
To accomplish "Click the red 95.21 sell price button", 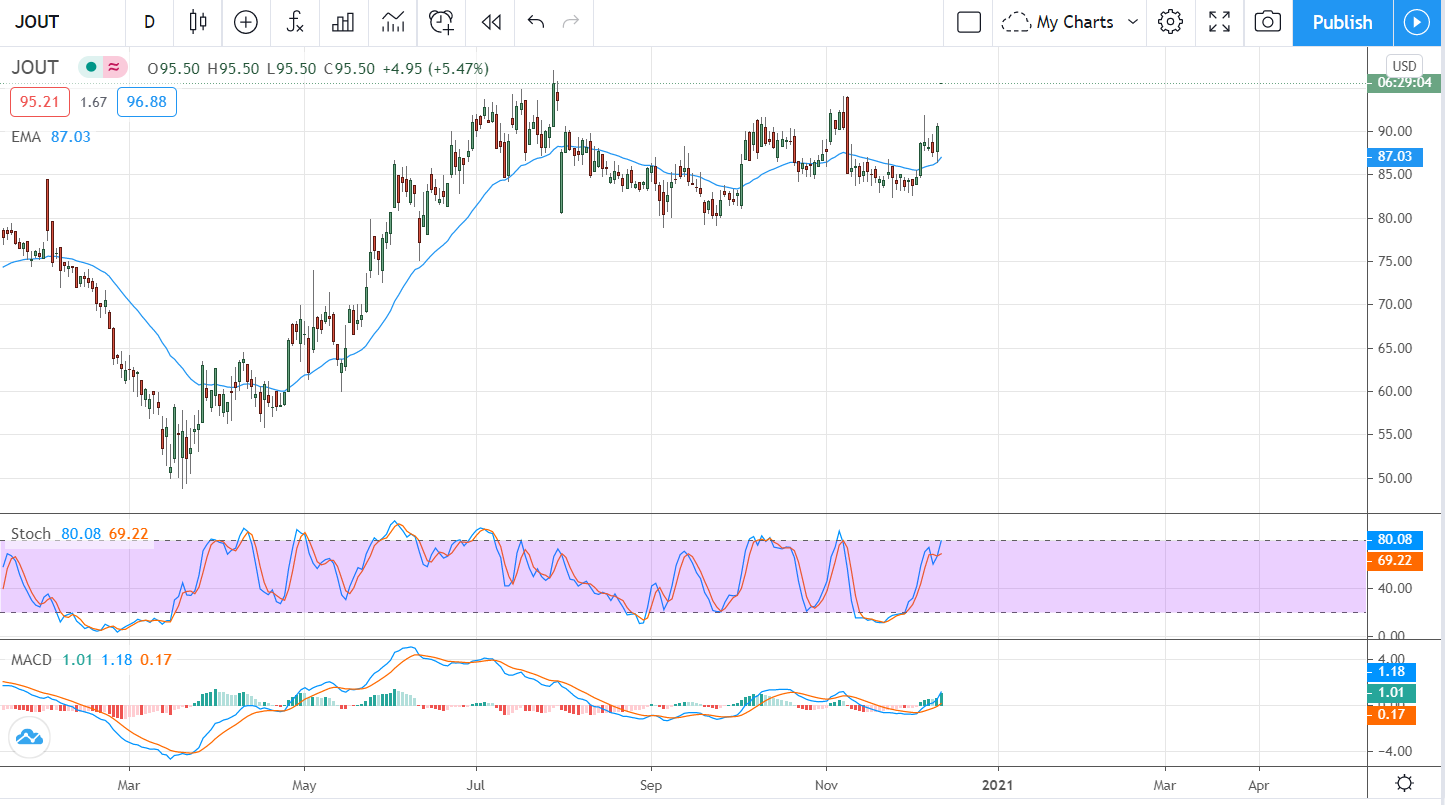I will pyautogui.click(x=40, y=102).
